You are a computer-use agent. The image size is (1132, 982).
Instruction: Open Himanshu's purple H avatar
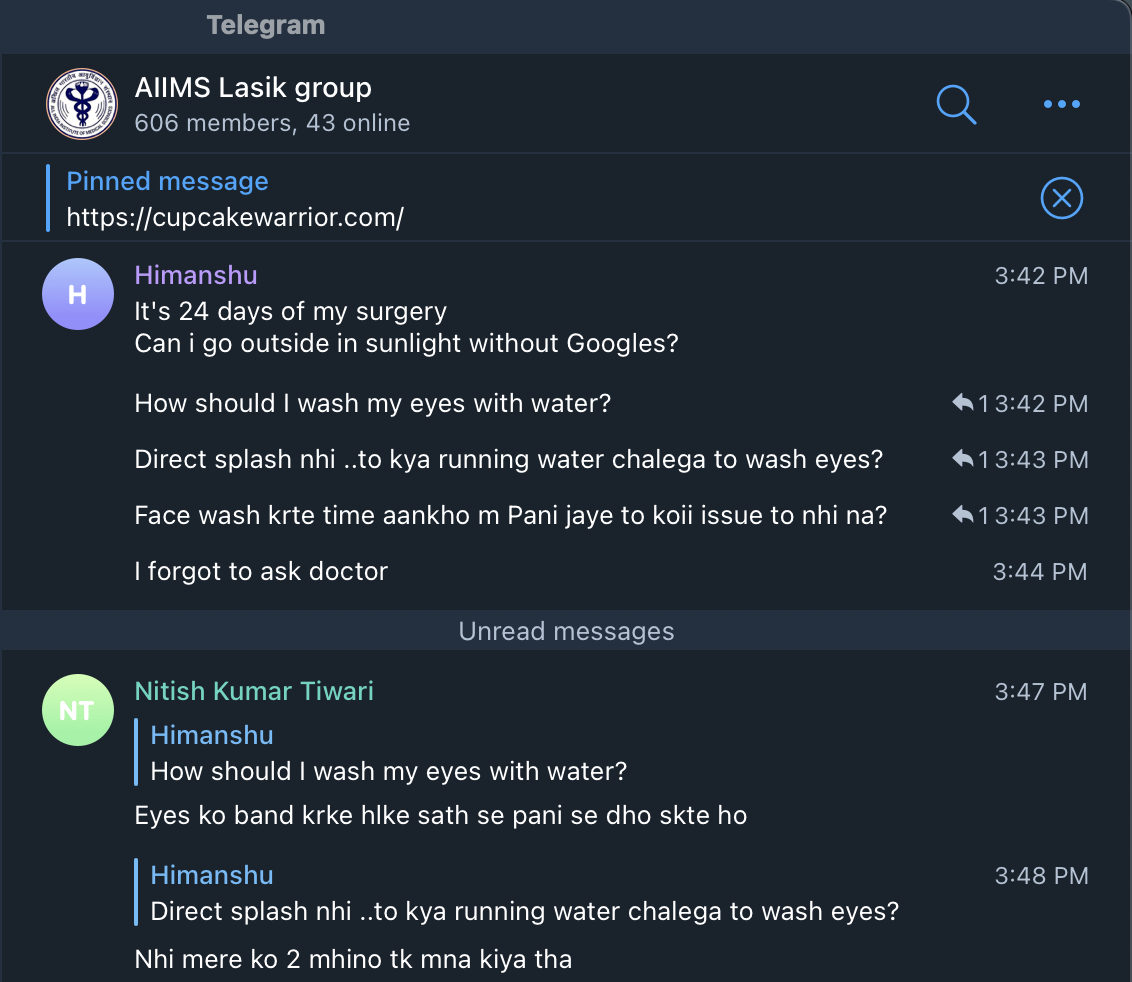(77, 294)
